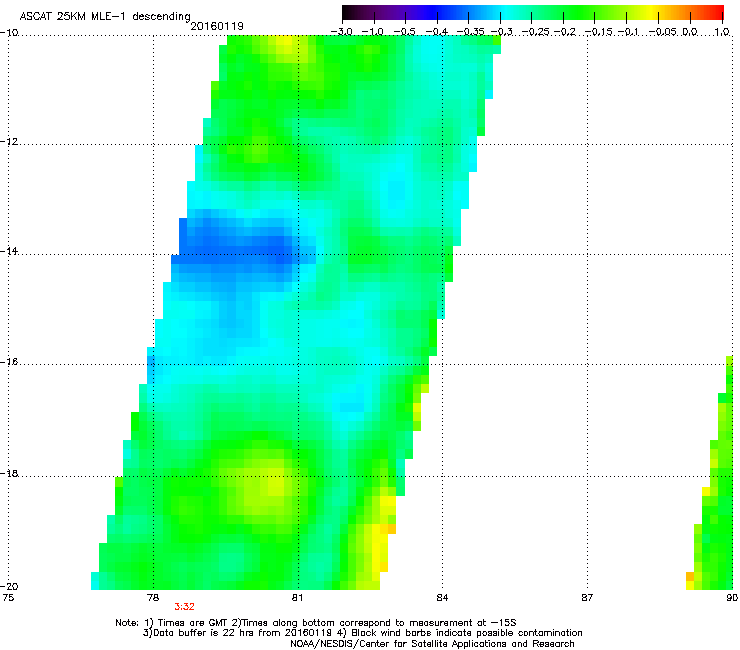Image resolution: width=740 pixels, height=650 pixels.
Task: Select the date label 20160119 under the title
Action: point(217,26)
